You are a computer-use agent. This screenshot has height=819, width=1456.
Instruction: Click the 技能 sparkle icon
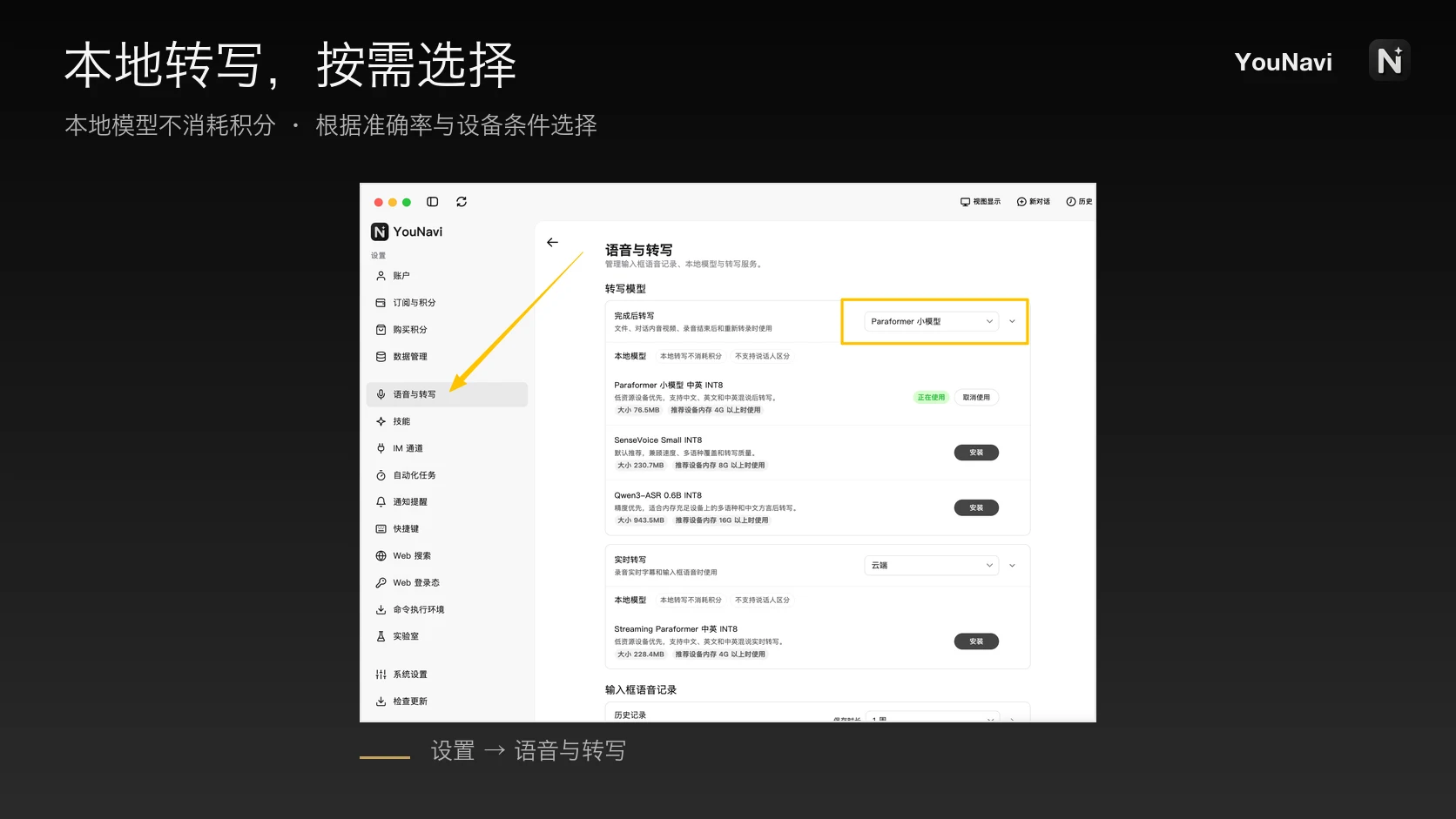click(x=381, y=421)
